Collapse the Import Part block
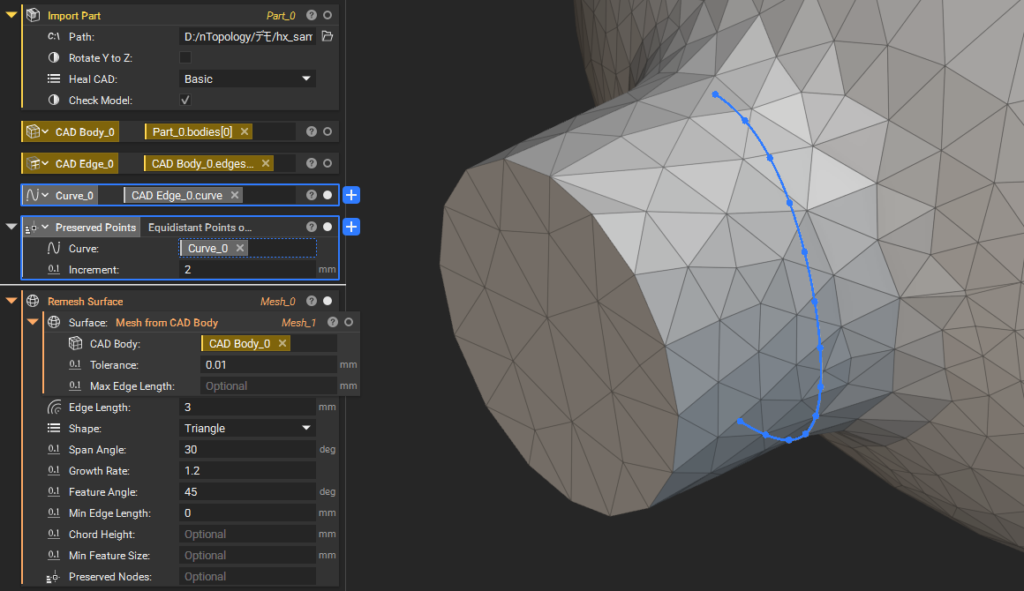Viewport: 1024px width, 591px height. pos(11,16)
